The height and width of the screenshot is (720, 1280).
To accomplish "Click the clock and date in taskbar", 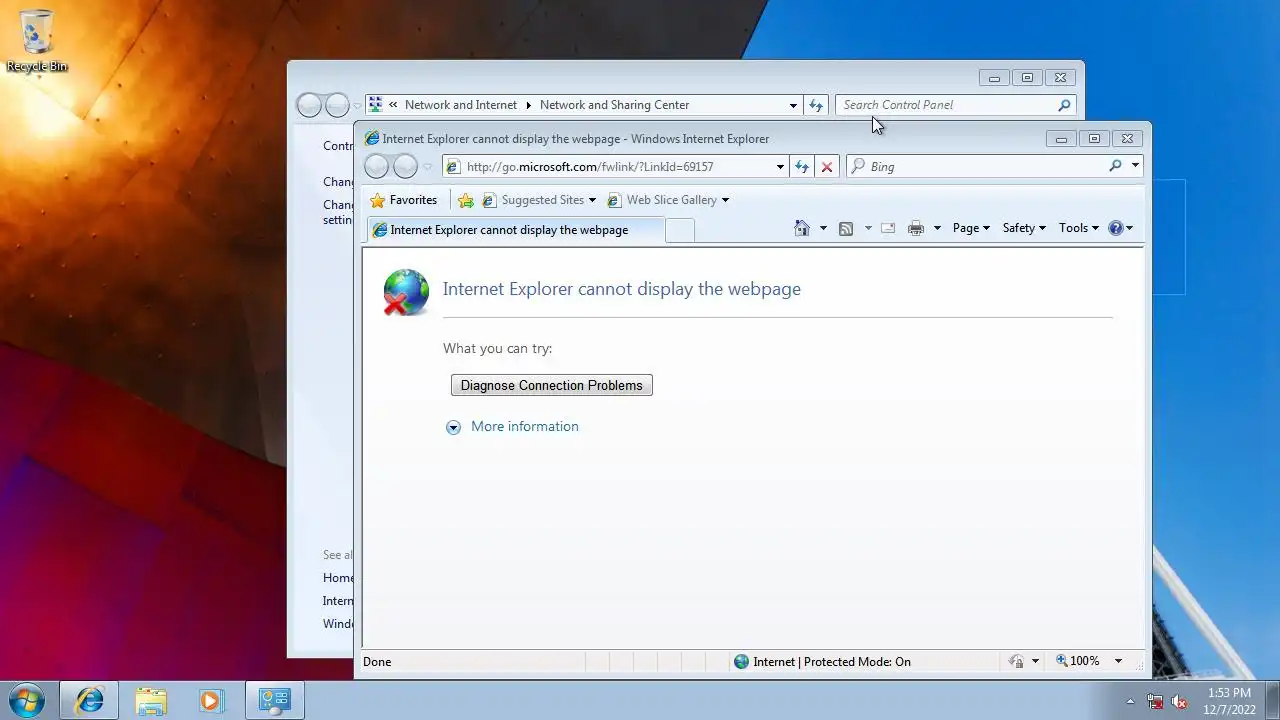I will [1230, 701].
